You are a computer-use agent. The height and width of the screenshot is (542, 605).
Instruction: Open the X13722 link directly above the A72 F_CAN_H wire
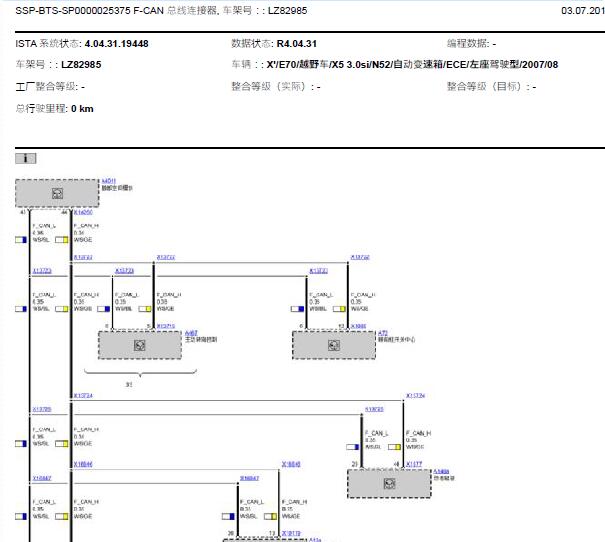[360, 257]
